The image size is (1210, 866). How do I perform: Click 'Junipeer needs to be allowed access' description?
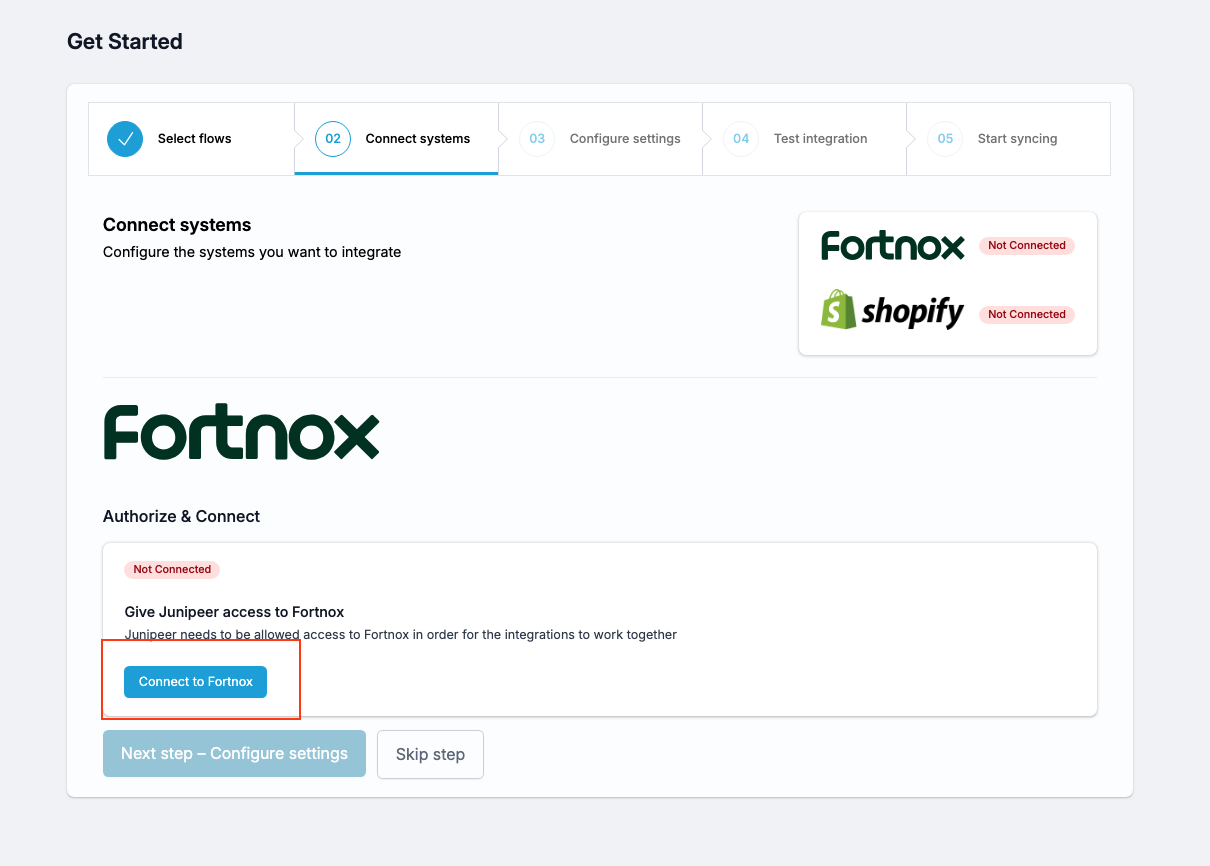click(401, 634)
